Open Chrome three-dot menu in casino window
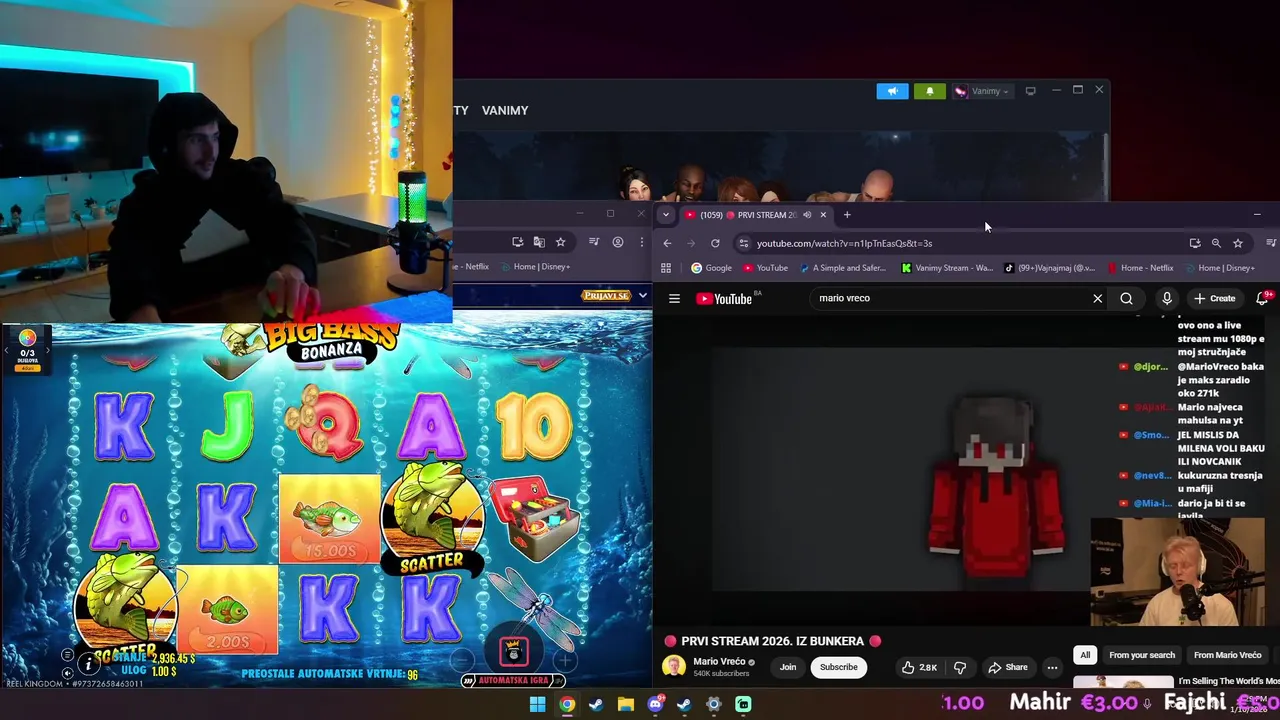The image size is (1280, 720). point(642,242)
